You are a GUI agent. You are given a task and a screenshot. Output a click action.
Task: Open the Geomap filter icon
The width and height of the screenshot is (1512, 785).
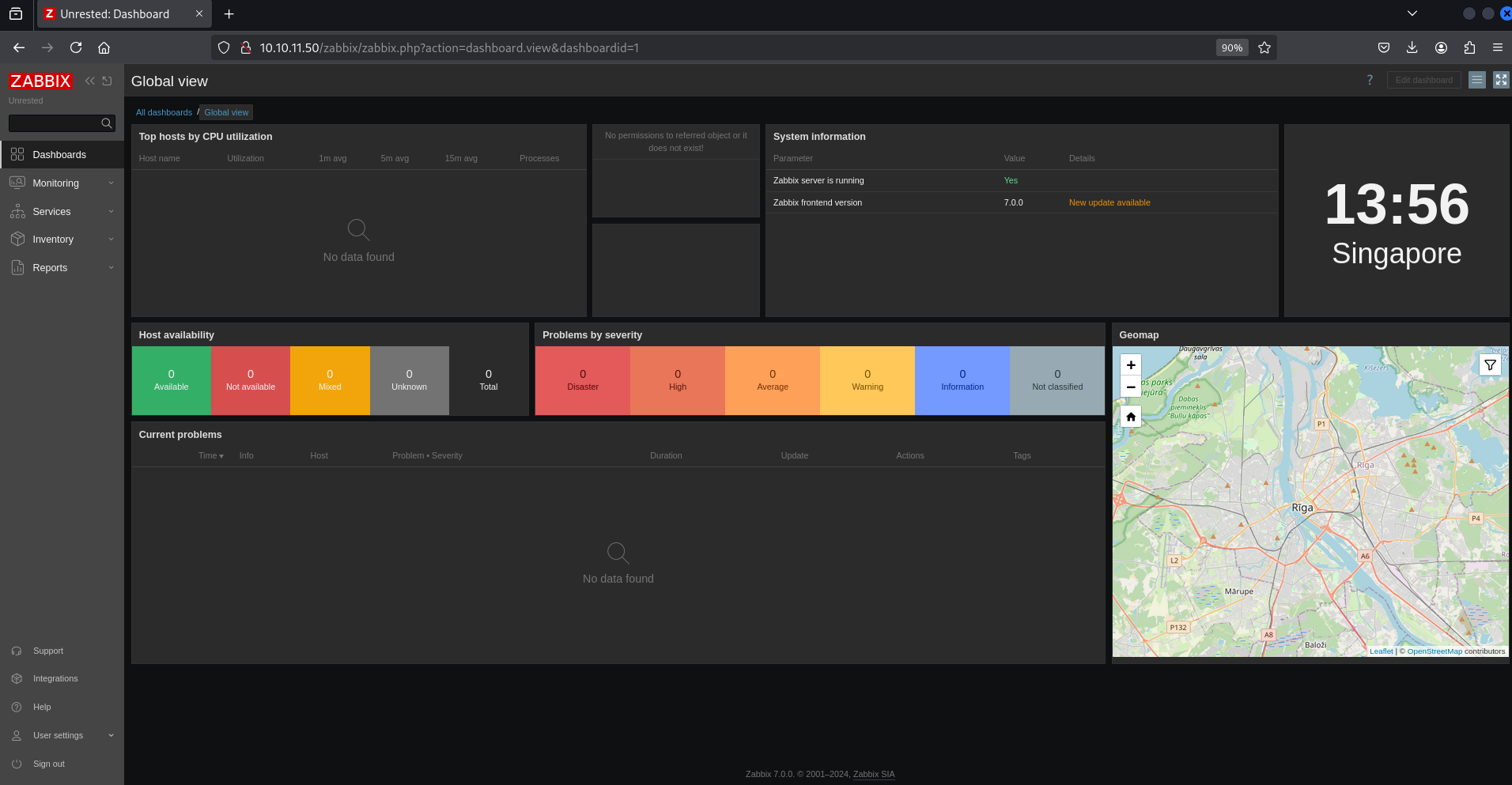point(1490,365)
